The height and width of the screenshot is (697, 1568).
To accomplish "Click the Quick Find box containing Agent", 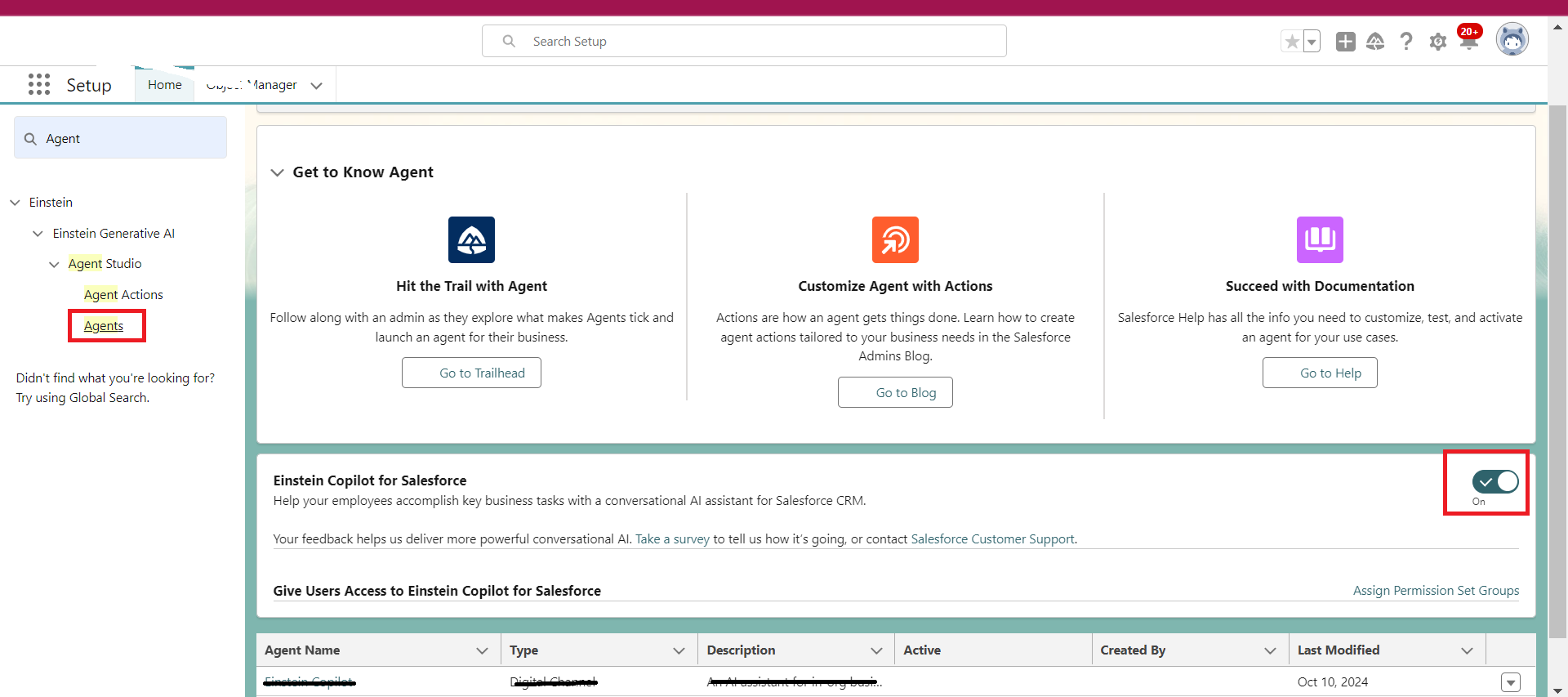I will (120, 138).
